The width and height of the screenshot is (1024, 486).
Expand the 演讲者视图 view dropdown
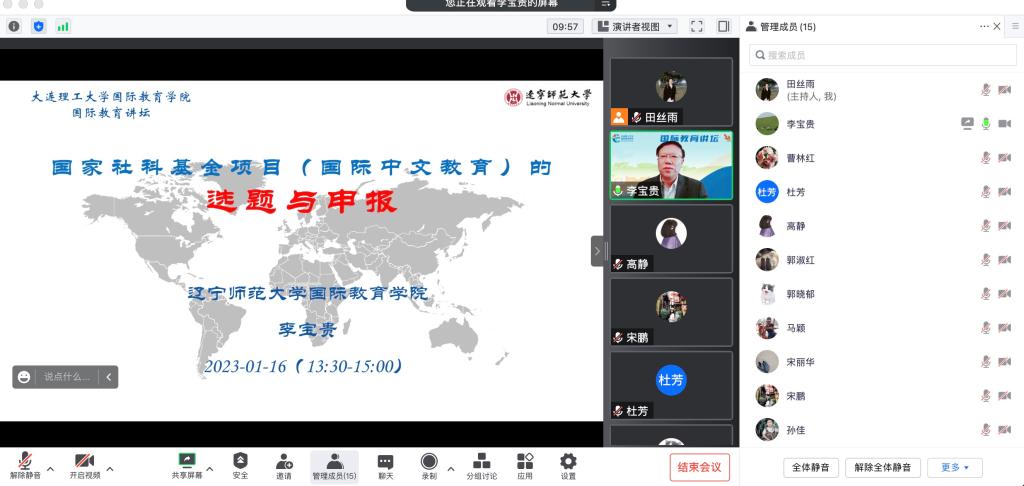(x=636, y=26)
